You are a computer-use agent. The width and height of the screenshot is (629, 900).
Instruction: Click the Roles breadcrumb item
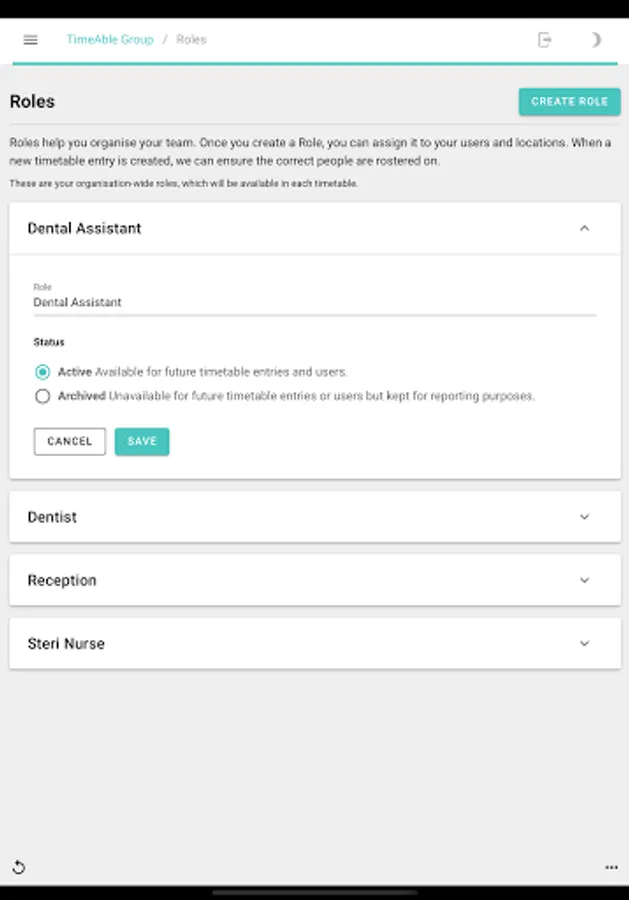pyautogui.click(x=191, y=40)
